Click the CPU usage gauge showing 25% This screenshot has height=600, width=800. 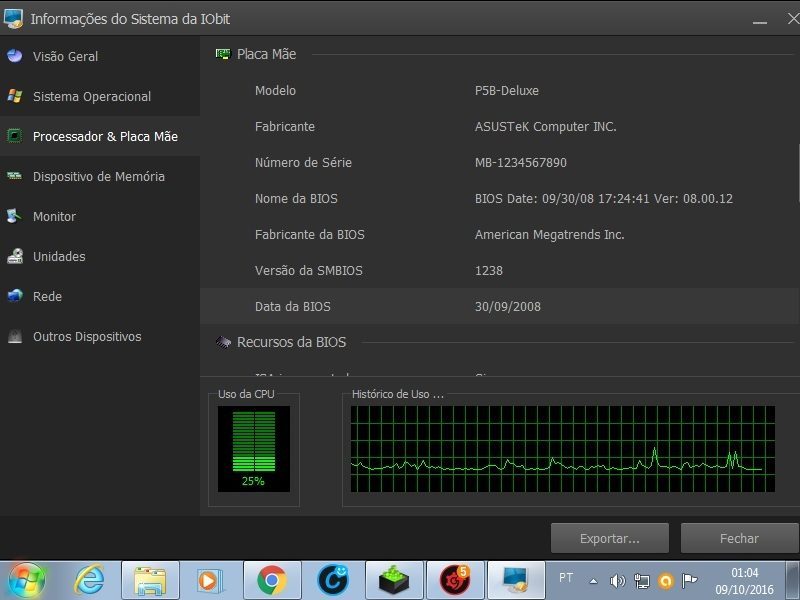point(254,449)
